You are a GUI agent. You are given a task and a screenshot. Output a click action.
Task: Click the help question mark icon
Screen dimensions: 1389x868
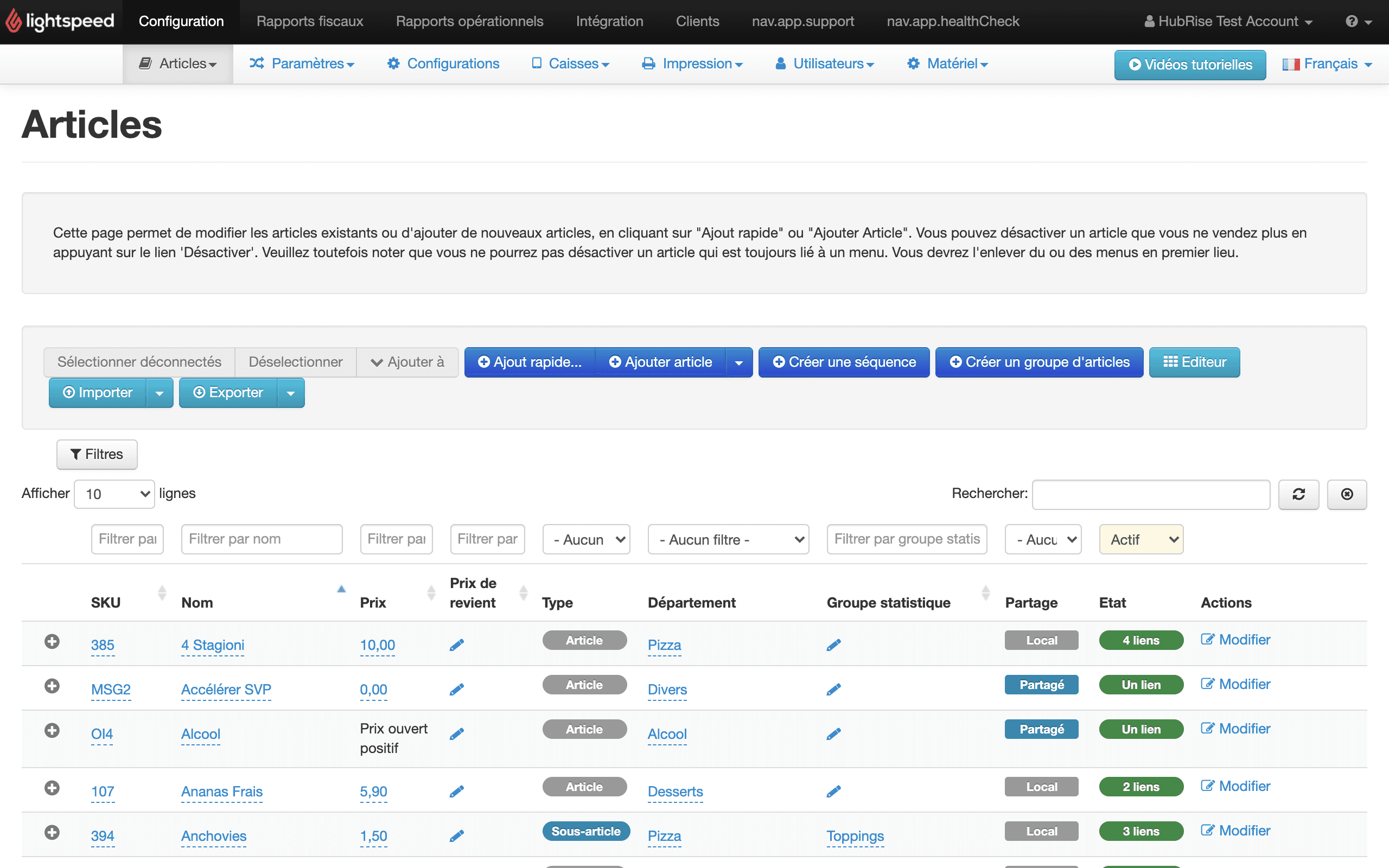click(x=1352, y=21)
